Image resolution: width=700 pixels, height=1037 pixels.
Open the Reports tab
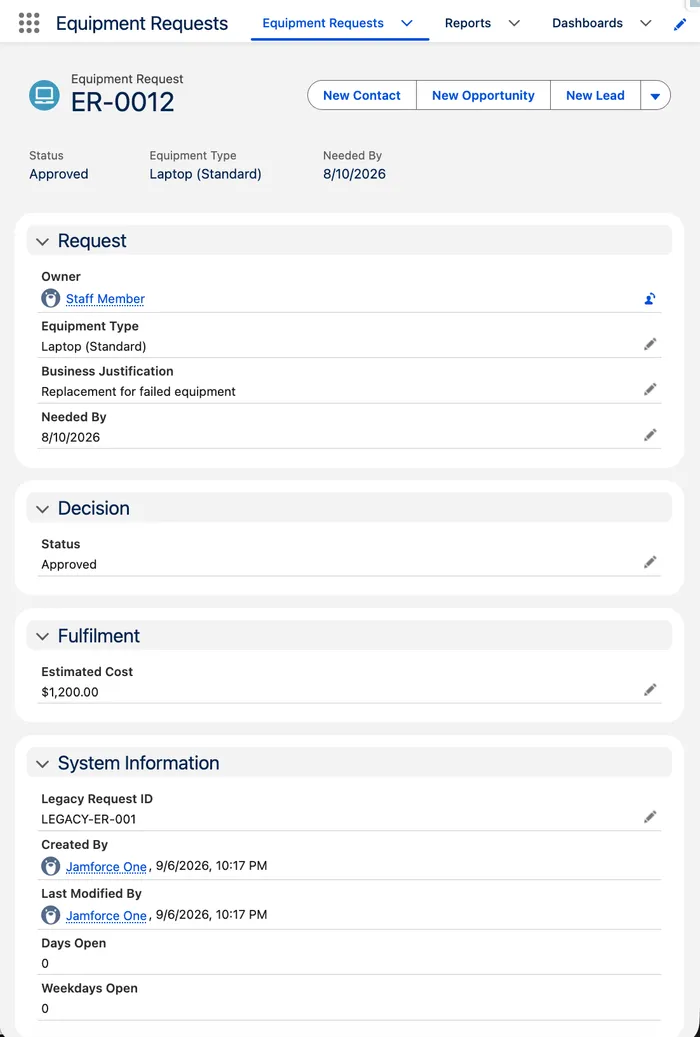(468, 23)
